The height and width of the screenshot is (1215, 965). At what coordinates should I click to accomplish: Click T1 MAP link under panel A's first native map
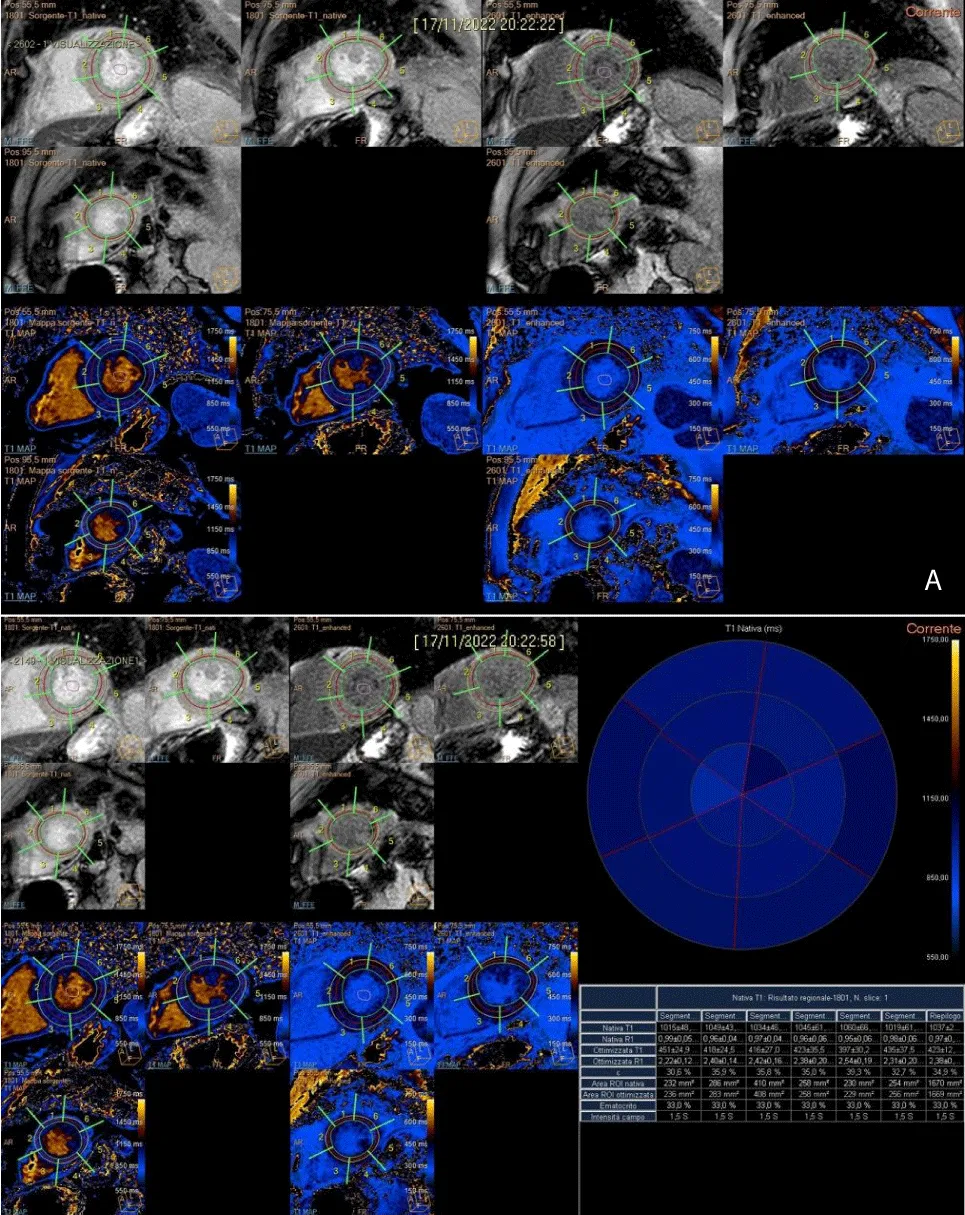19,448
